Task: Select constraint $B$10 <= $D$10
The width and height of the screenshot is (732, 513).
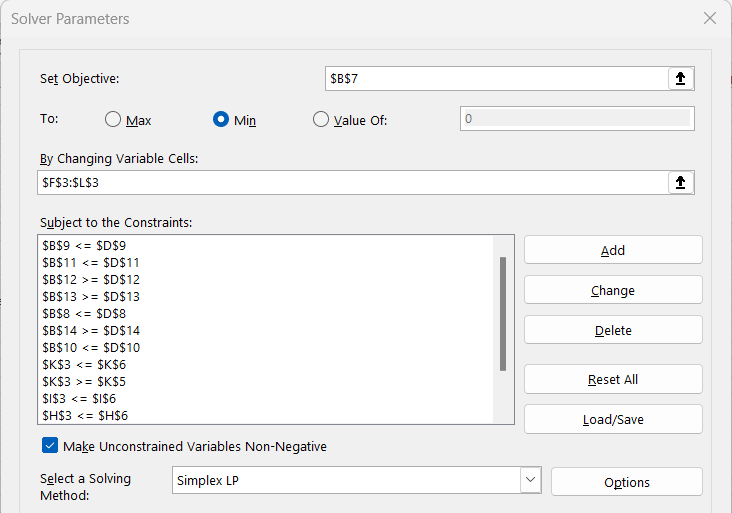Action: (91, 348)
